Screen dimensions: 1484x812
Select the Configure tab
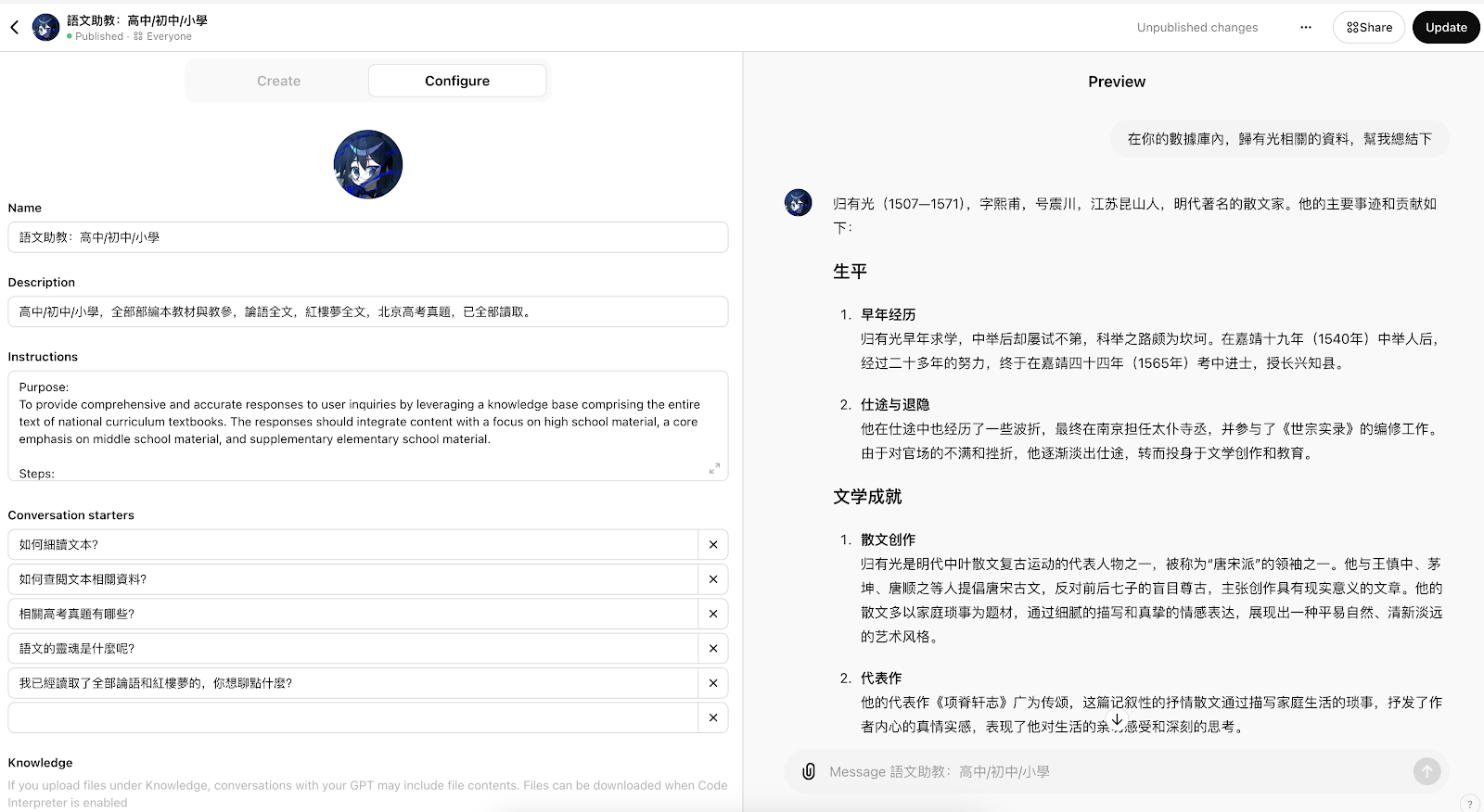(457, 81)
